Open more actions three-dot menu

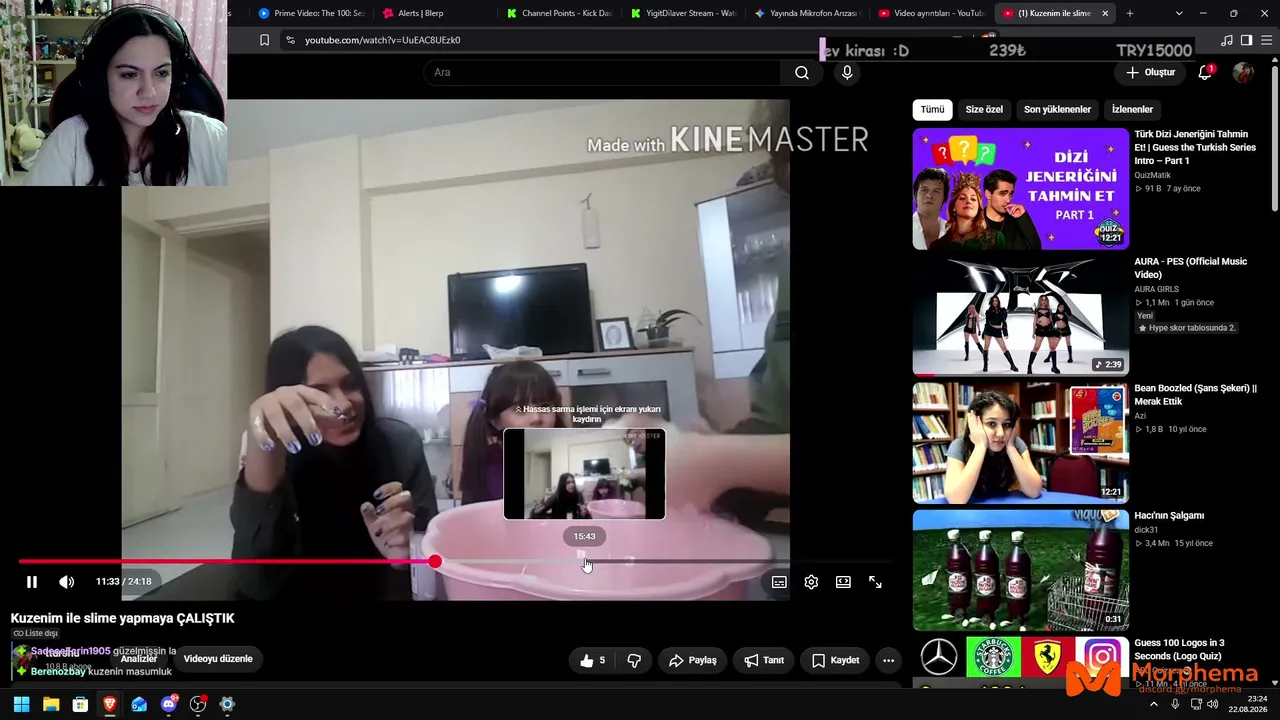[888, 660]
